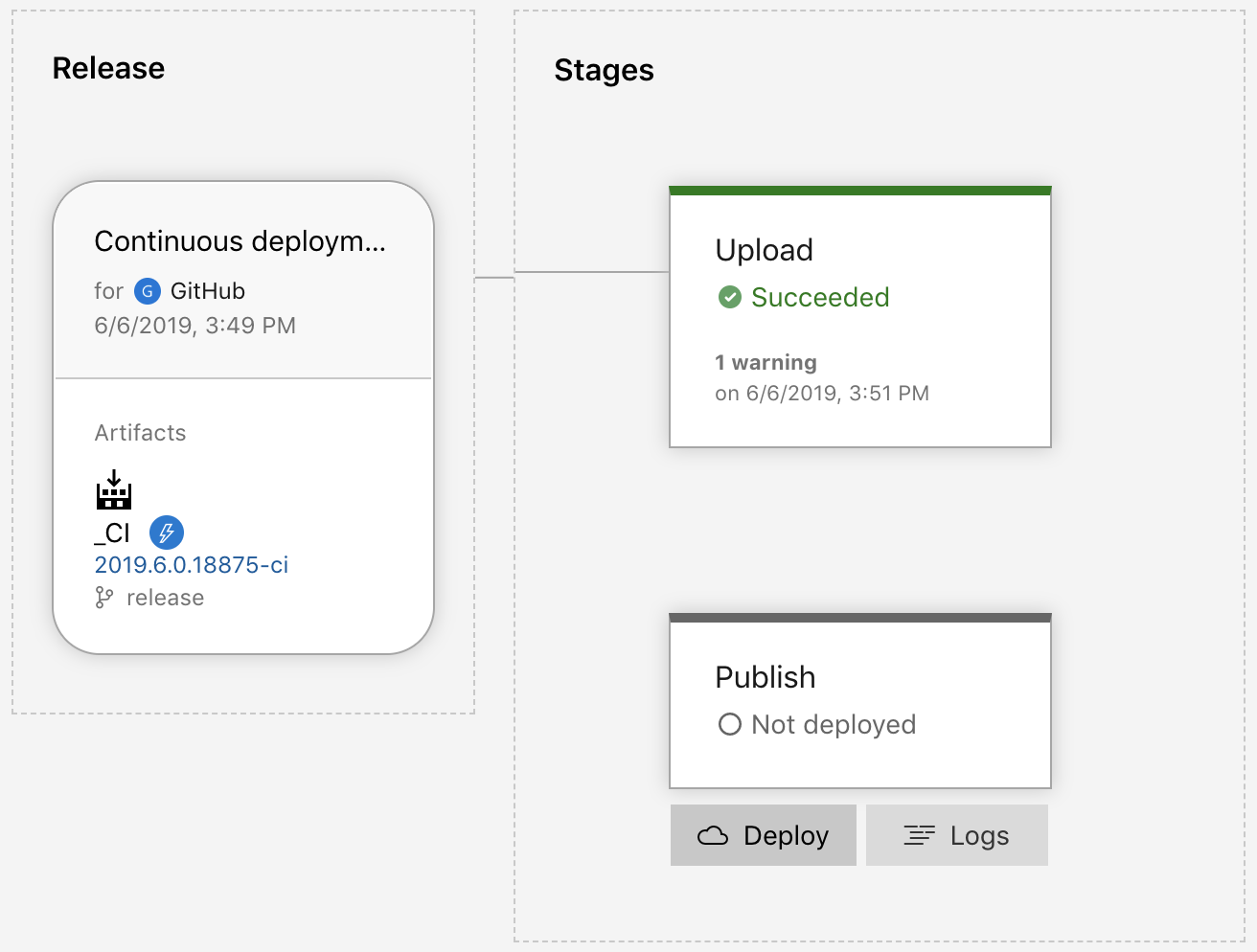
Task: Click the Artifacts section label
Action: [x=140, y=432]
